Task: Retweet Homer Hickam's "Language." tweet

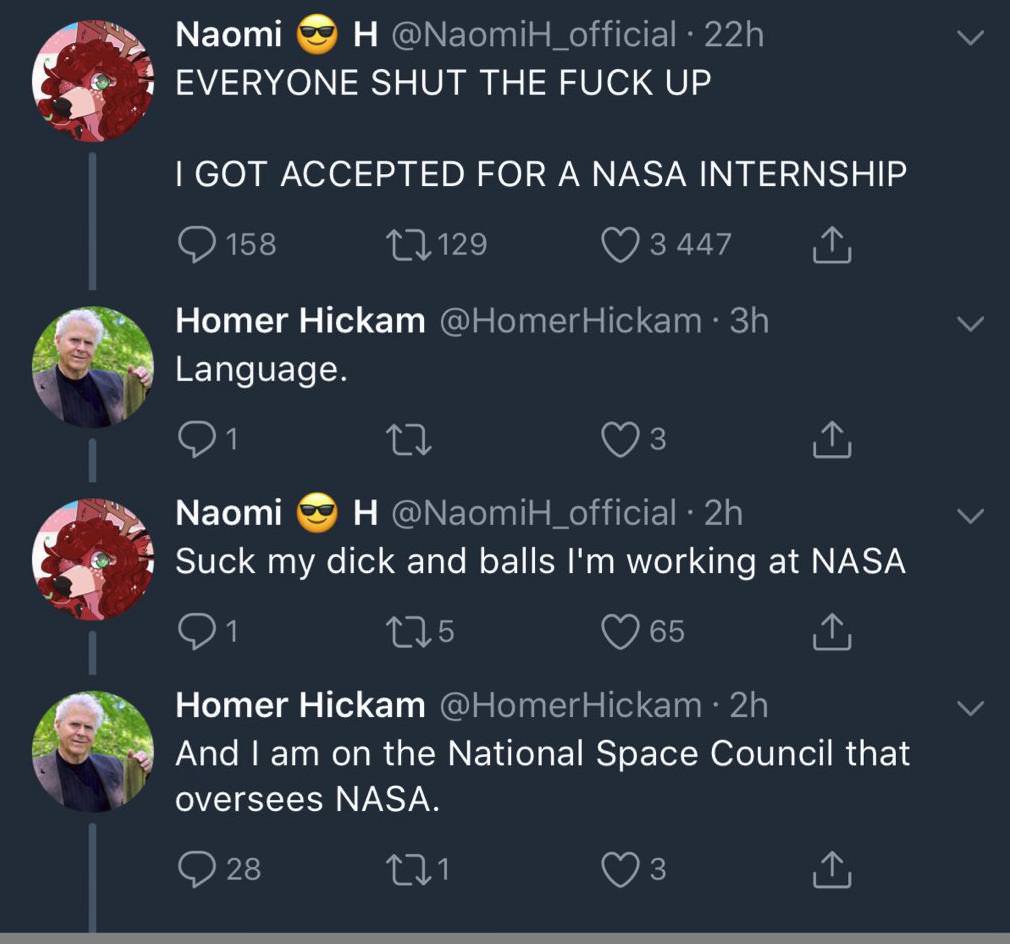Action: (x=406, y=438)
